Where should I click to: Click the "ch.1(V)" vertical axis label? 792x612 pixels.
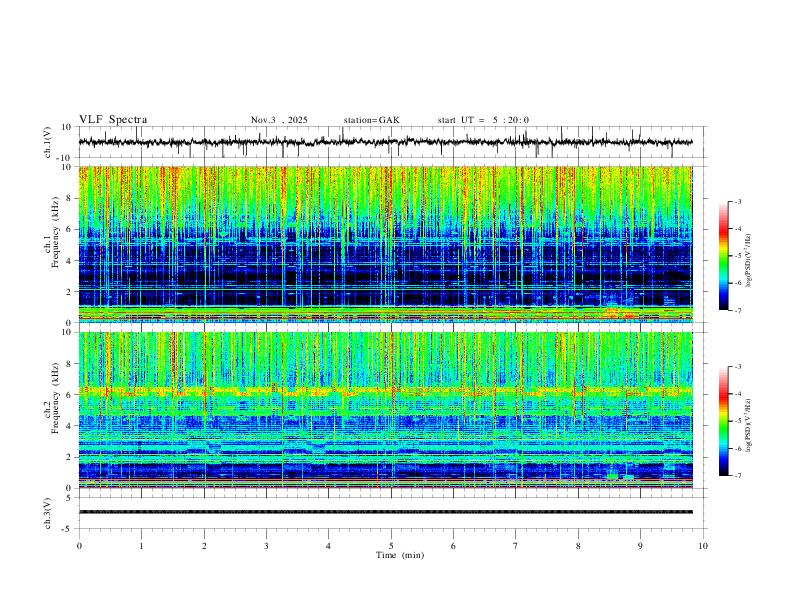[x=49, y=142]
